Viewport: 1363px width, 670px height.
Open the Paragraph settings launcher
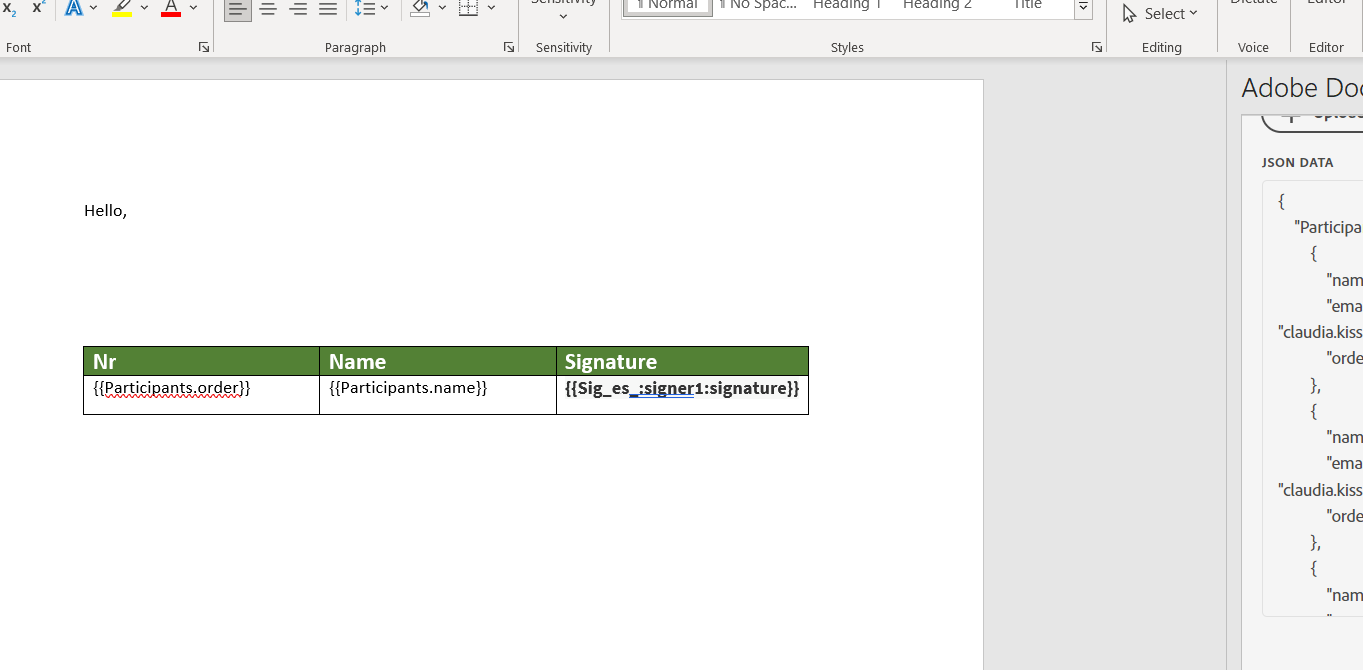point(509,47)
